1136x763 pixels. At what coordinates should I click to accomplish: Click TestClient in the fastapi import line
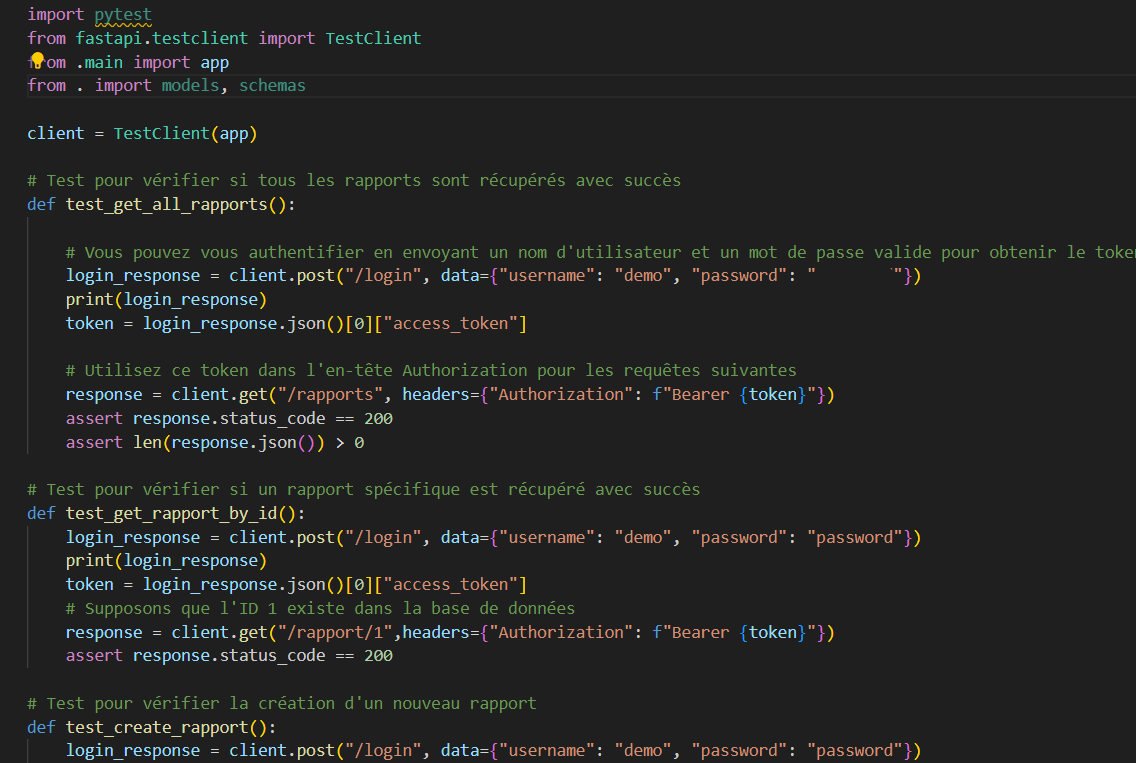373,38
